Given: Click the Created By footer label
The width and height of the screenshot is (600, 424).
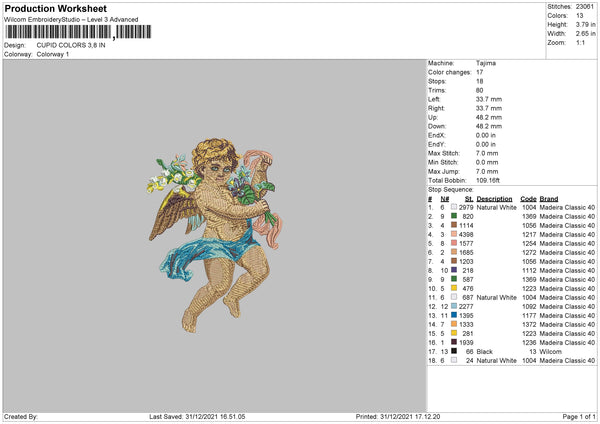Looking at the screenshot, I should click(x=21, y=417).
